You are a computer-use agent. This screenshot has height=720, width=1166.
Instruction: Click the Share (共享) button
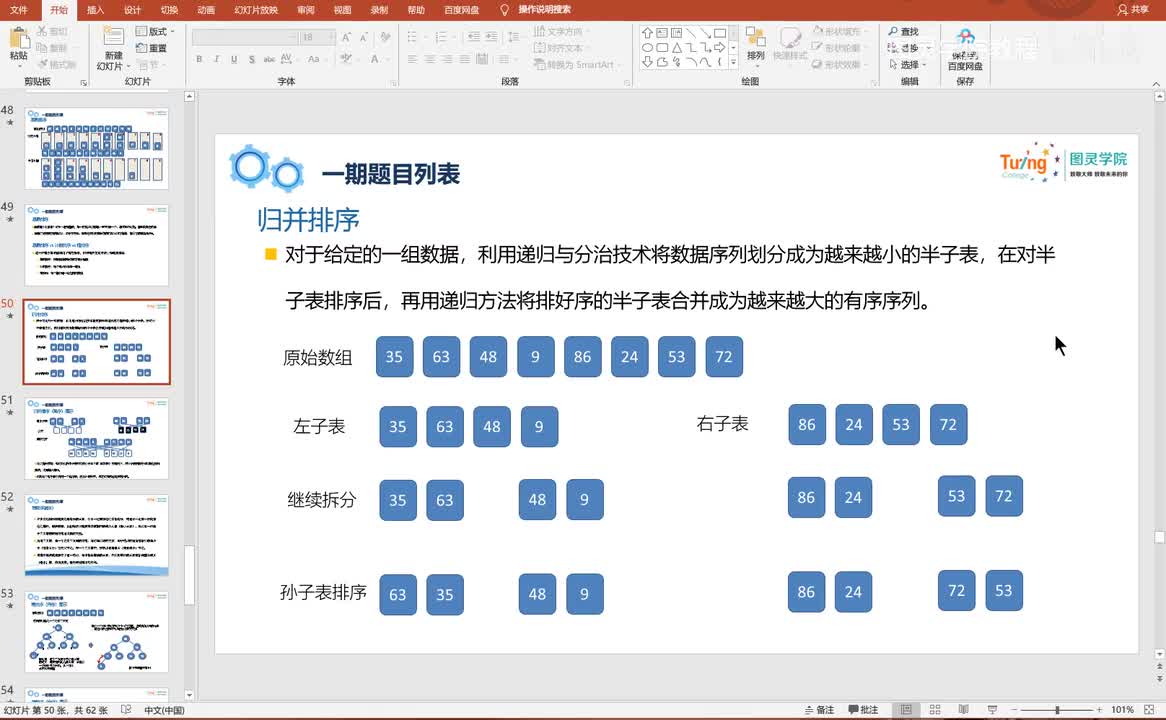(x=1133, y=10)
